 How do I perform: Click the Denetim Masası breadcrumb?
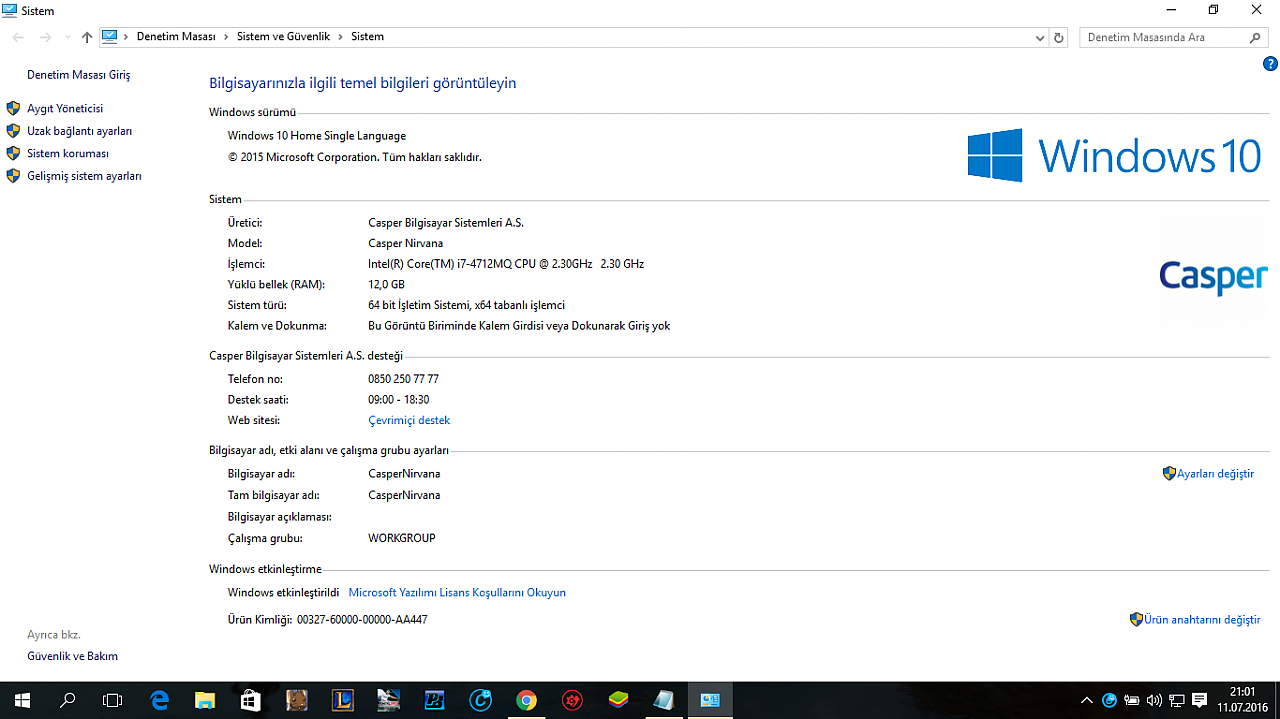(176, 37)
